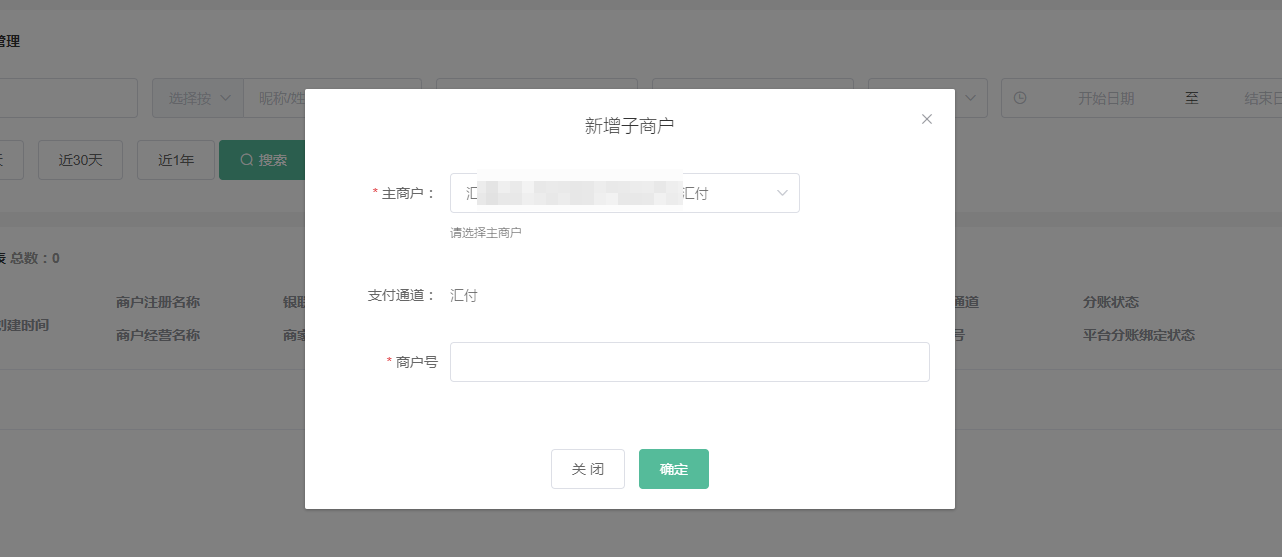This screenshot has width=1282, height=557.
Task: Open the 选择按 search-type dropdown
Action: pos(198,98)
